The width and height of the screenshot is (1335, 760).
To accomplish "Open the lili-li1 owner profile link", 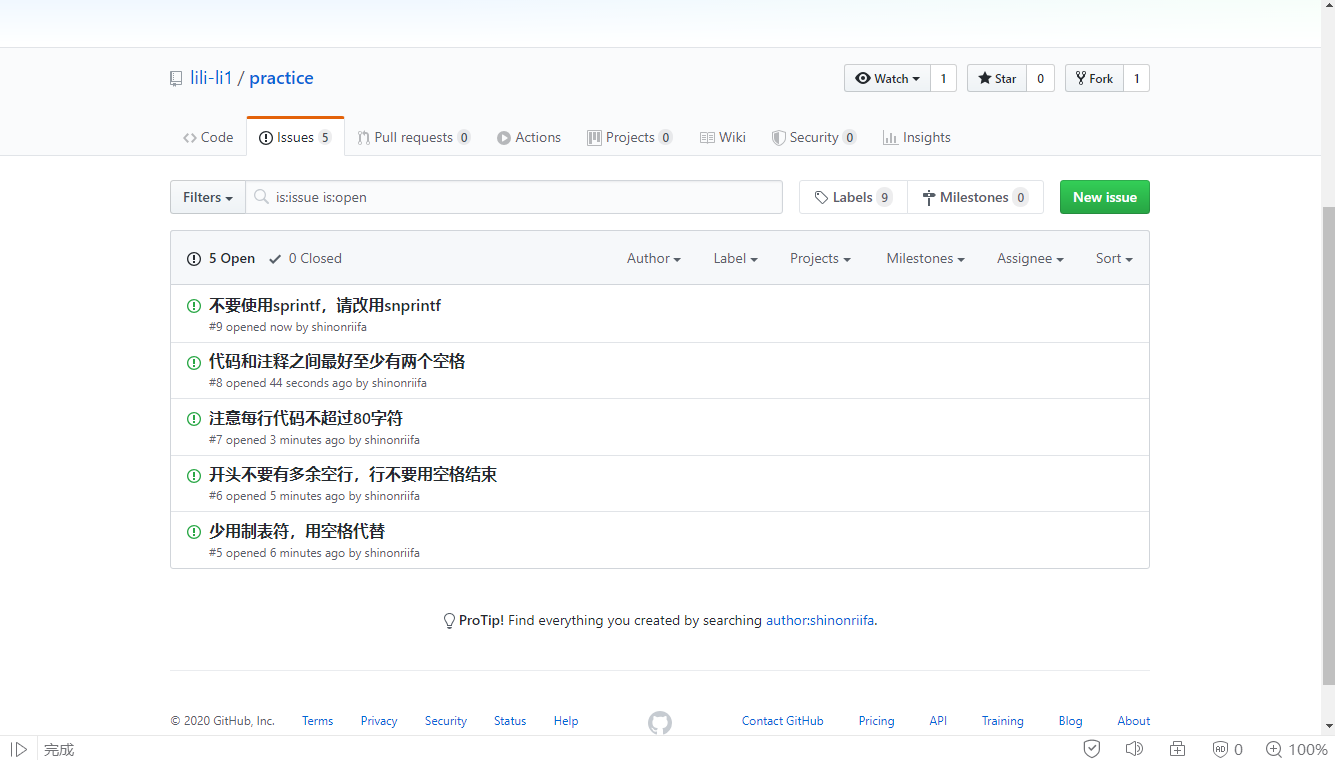I will pos(212,79).
